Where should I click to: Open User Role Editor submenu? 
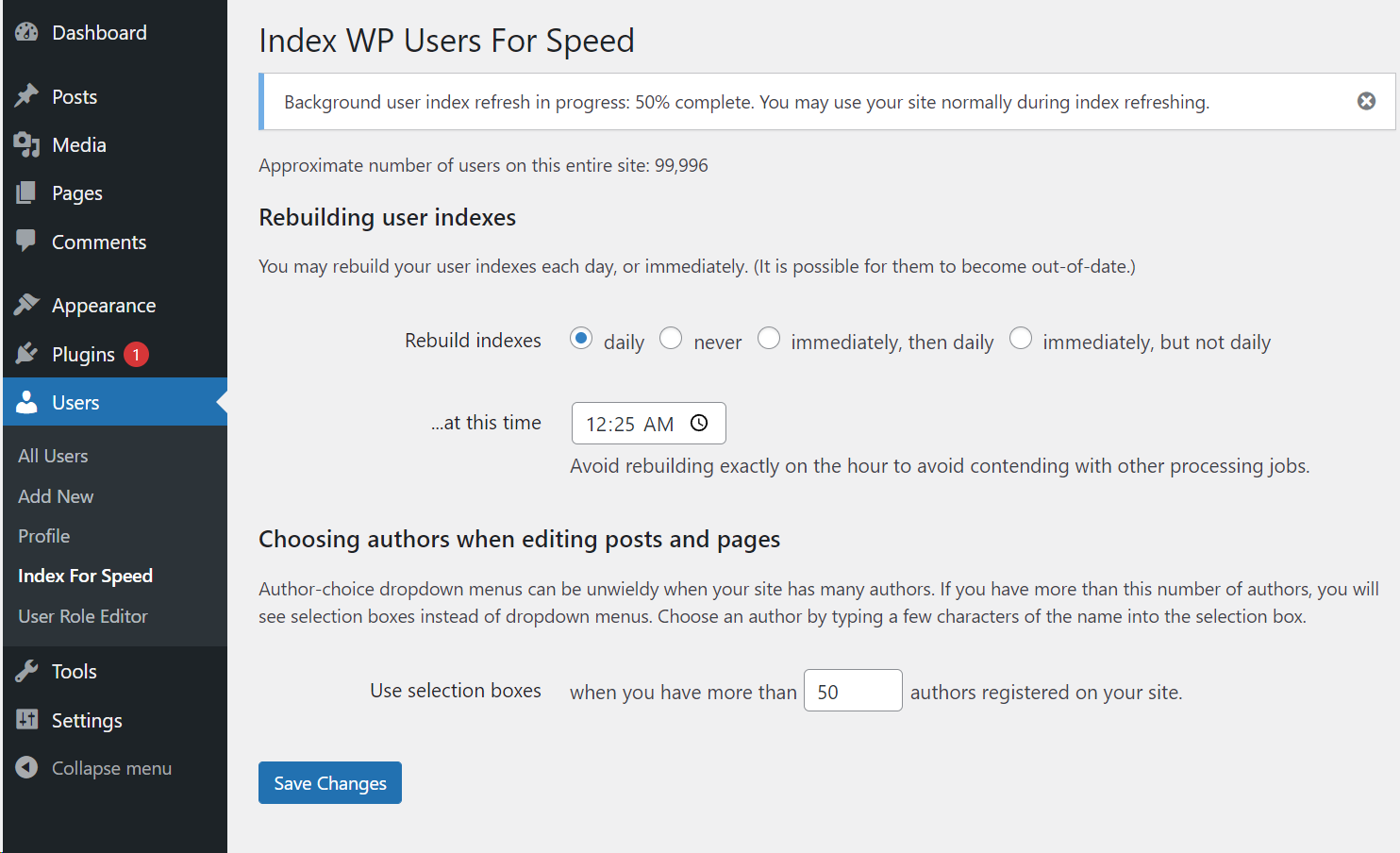pos(83,616)
